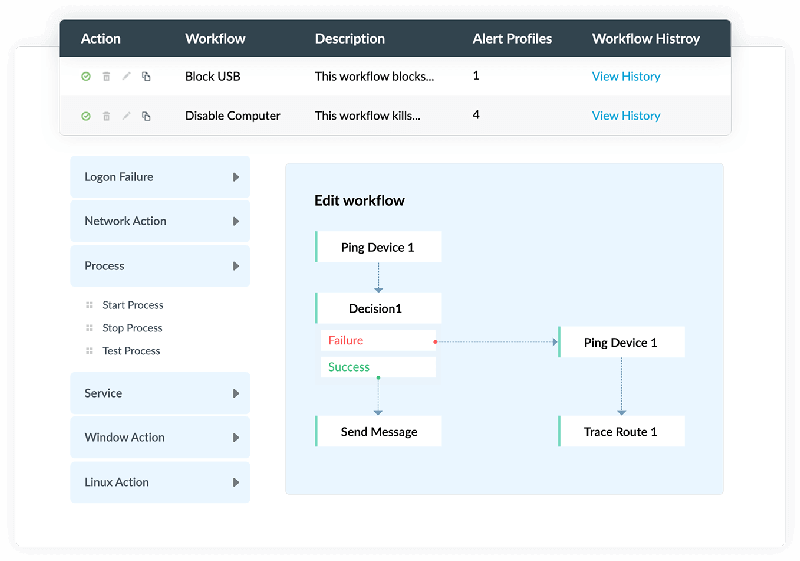Click description 'This workflow kills...'
The height and width of the screenshot is (561, 800).
[367, 116]
